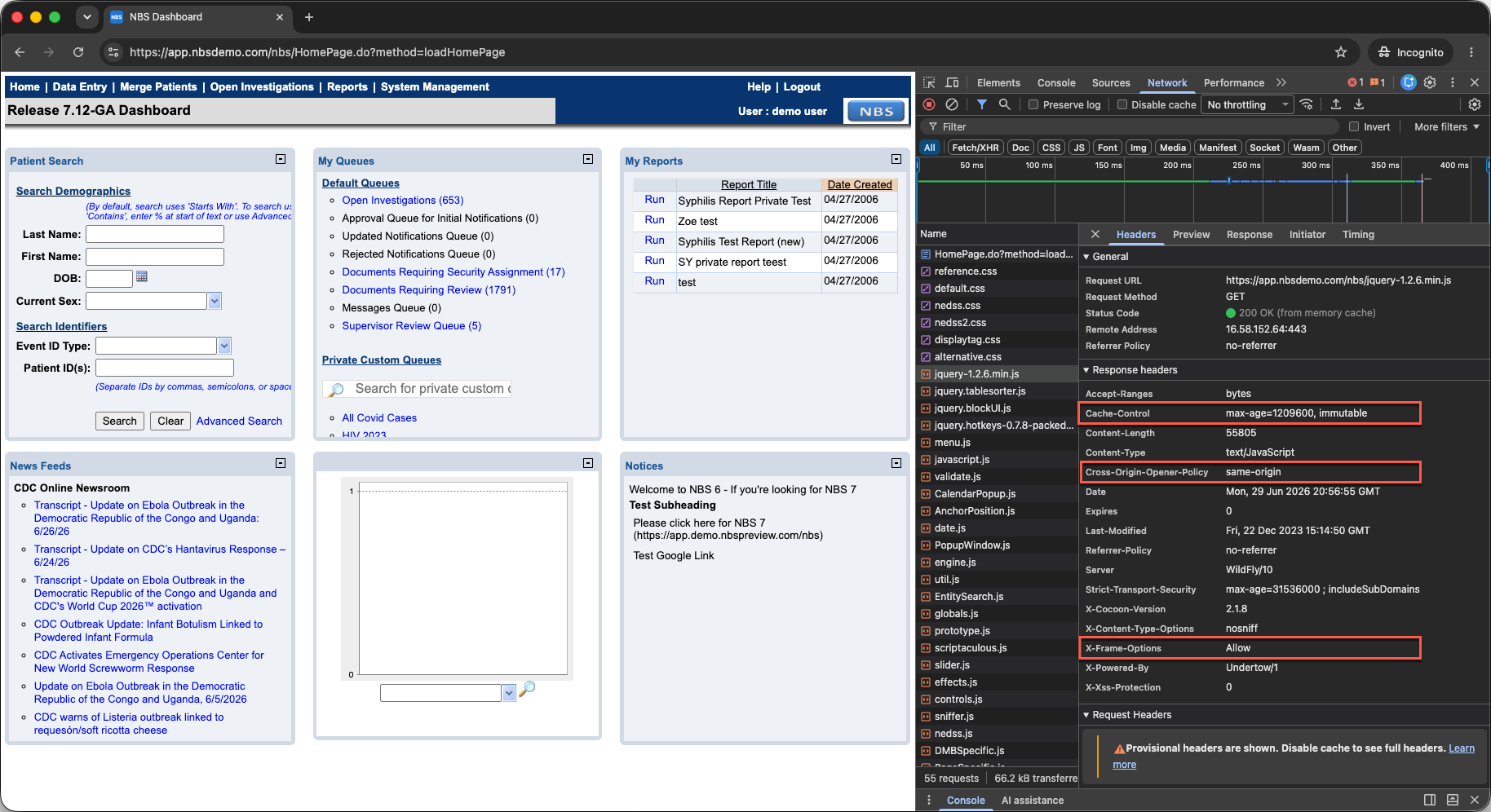The height and width of the screenshot is (812, 1491).
Task: Open the browser tab list chevron
Action: tap(86, 17)
